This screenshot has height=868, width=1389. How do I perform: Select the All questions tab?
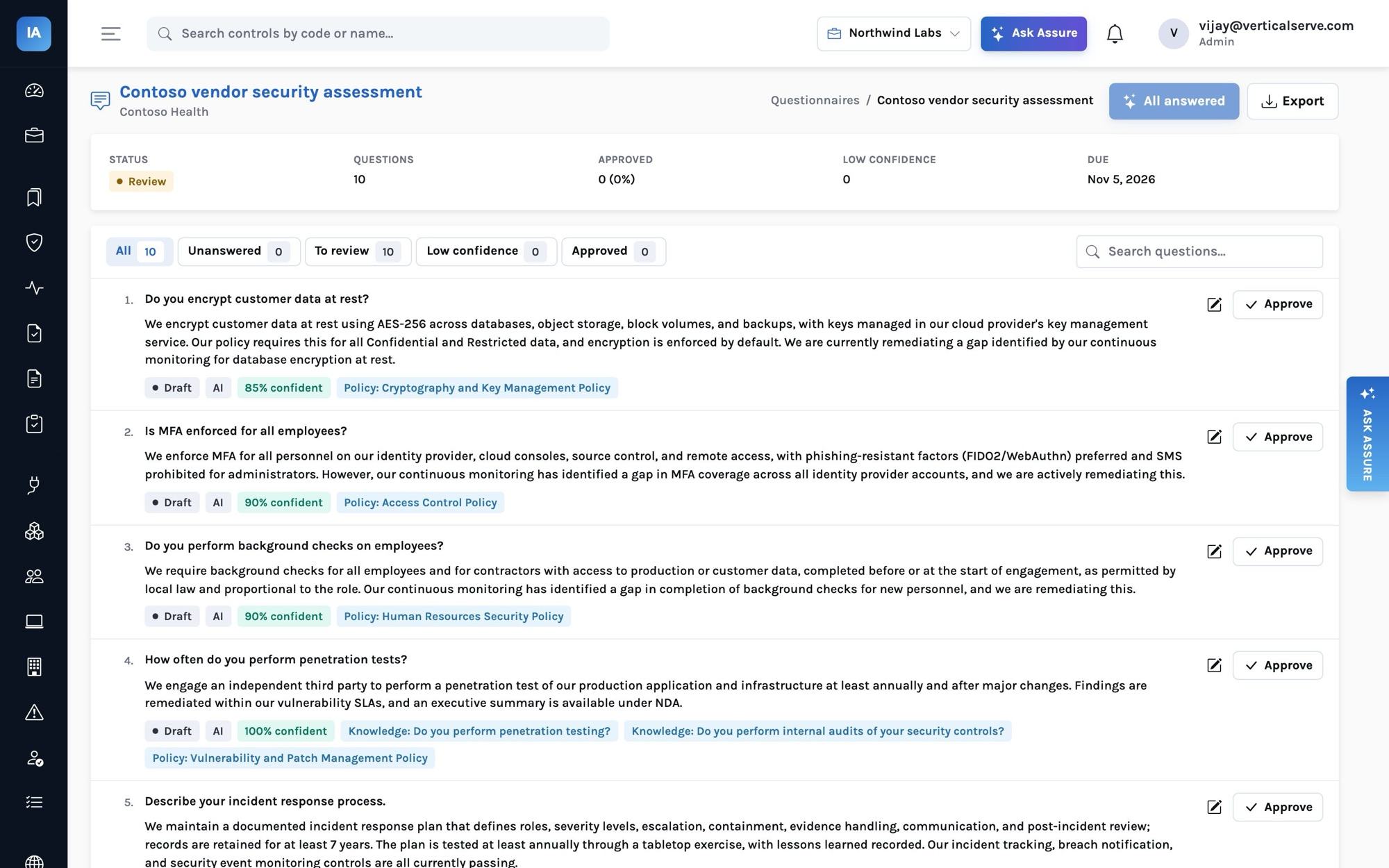(x=139, y=251)
